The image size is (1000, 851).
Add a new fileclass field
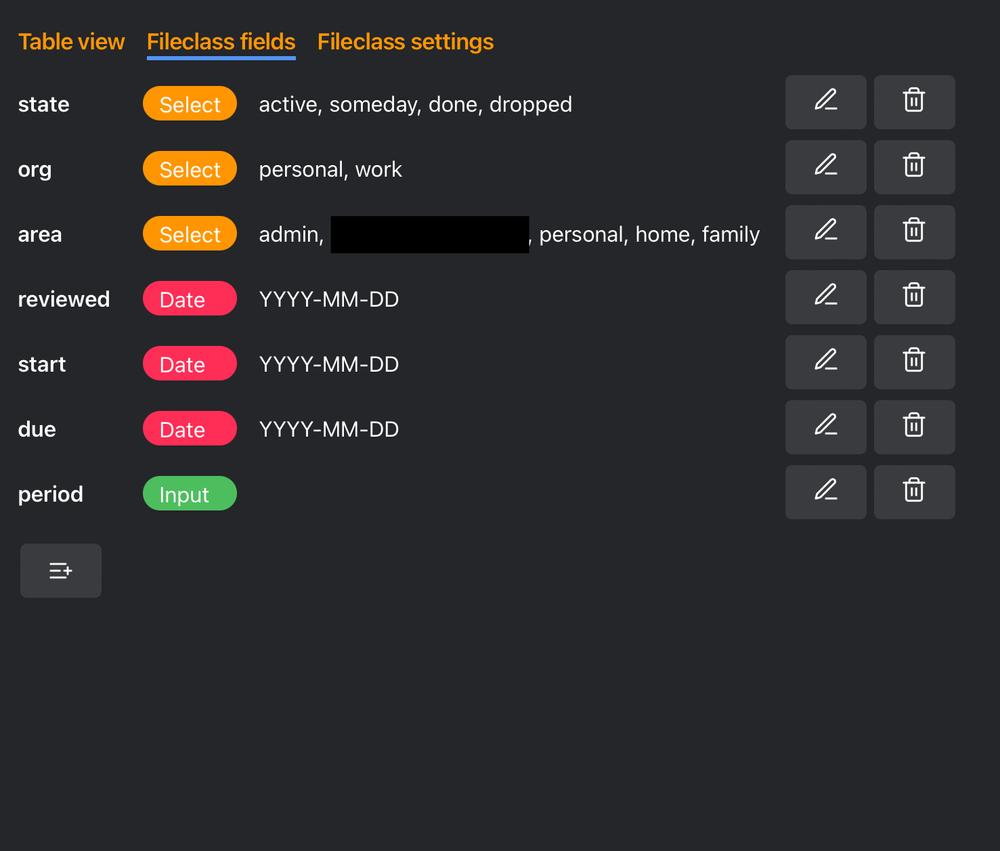coord(60,570)
